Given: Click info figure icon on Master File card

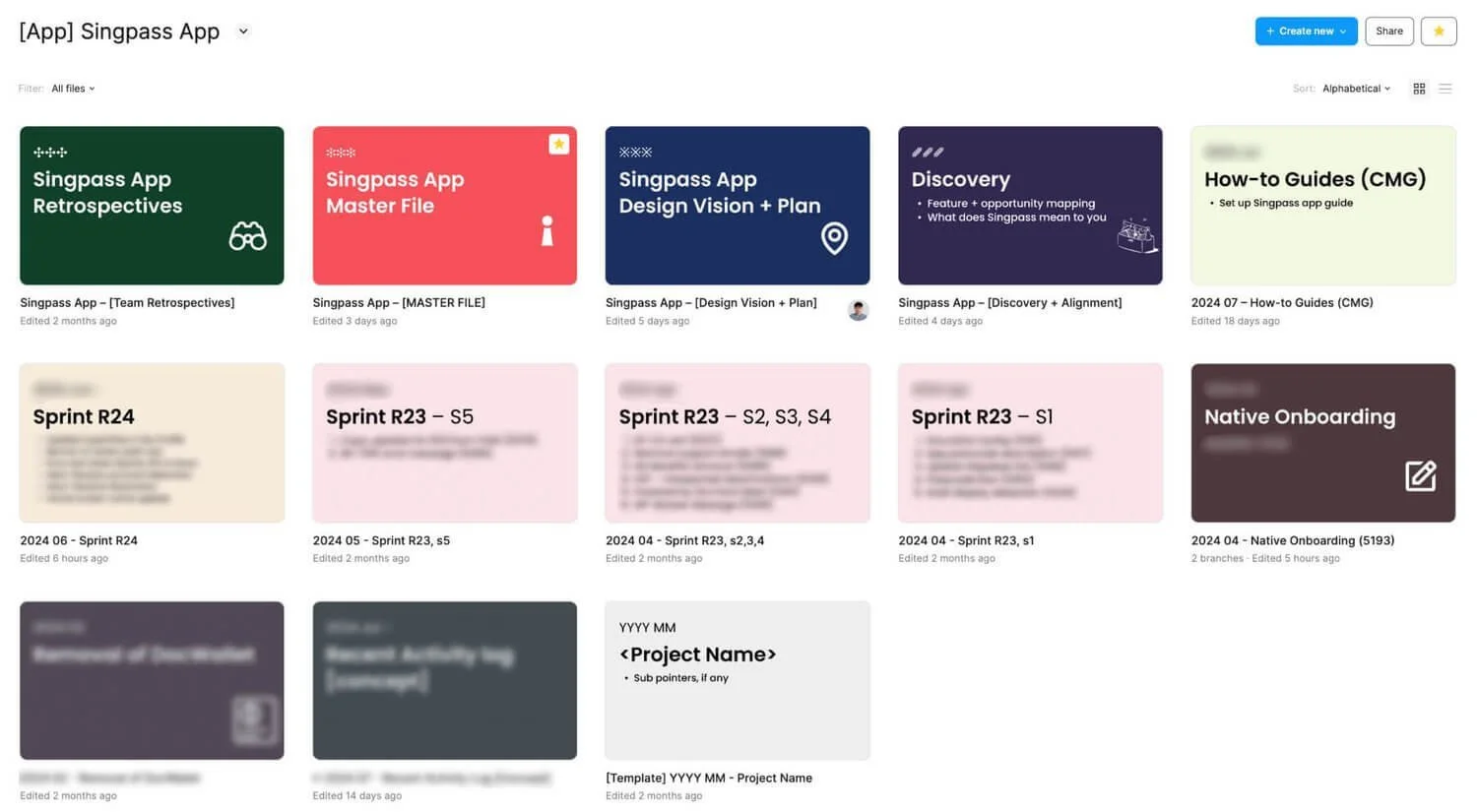Looking at the screenshot, I should point(547,231).
